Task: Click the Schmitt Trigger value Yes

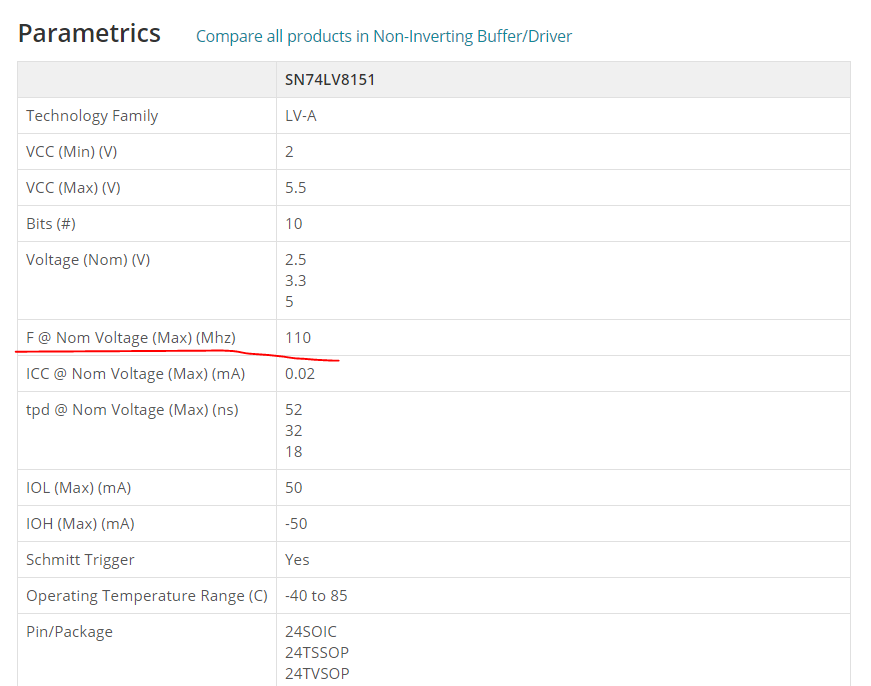Action: pos(297,560)
